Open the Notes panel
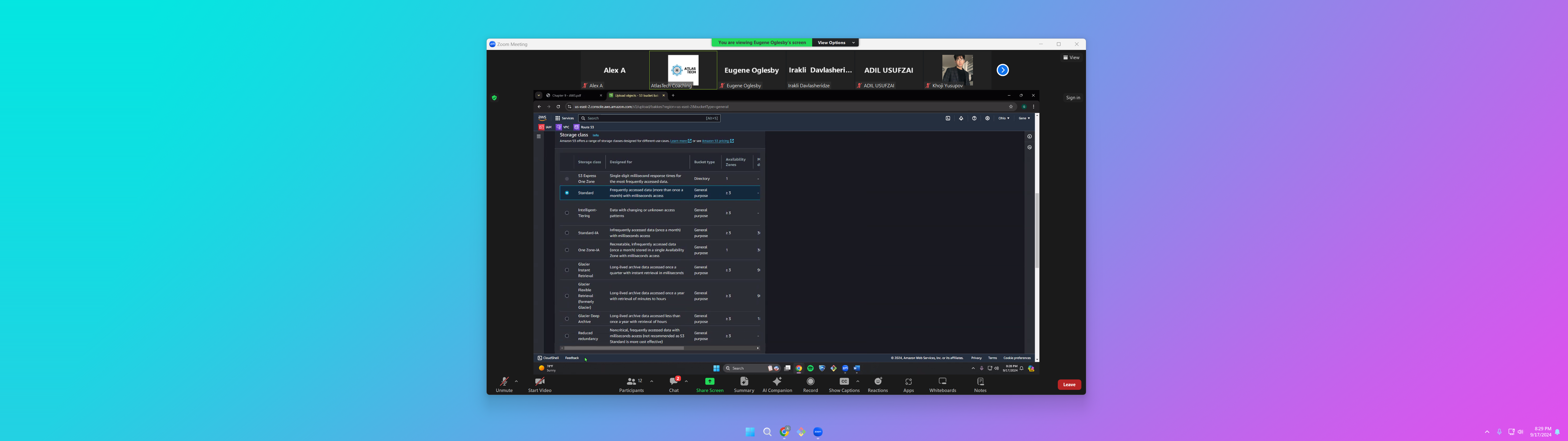Image resolution: width=1568 pixels, height=441 pixels. click(x=980, y=381)
